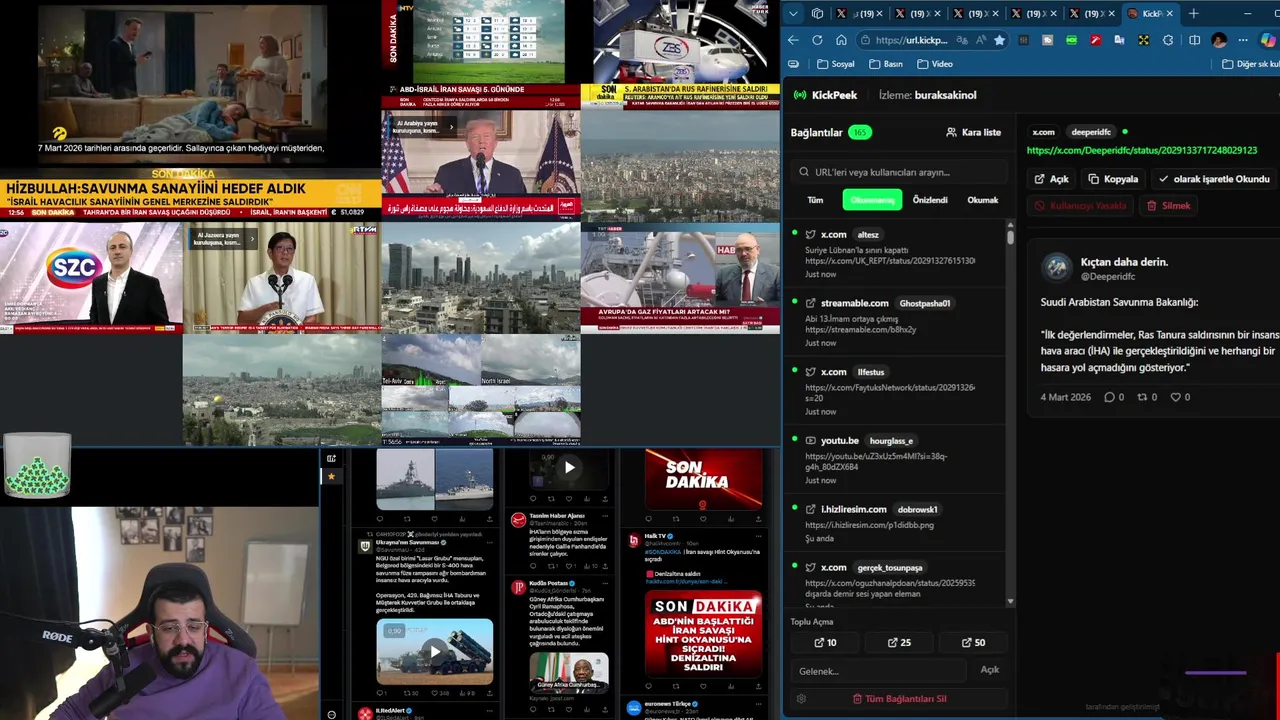
Task: Click the Silmek delete button
Action: (x=1168, y=205)
